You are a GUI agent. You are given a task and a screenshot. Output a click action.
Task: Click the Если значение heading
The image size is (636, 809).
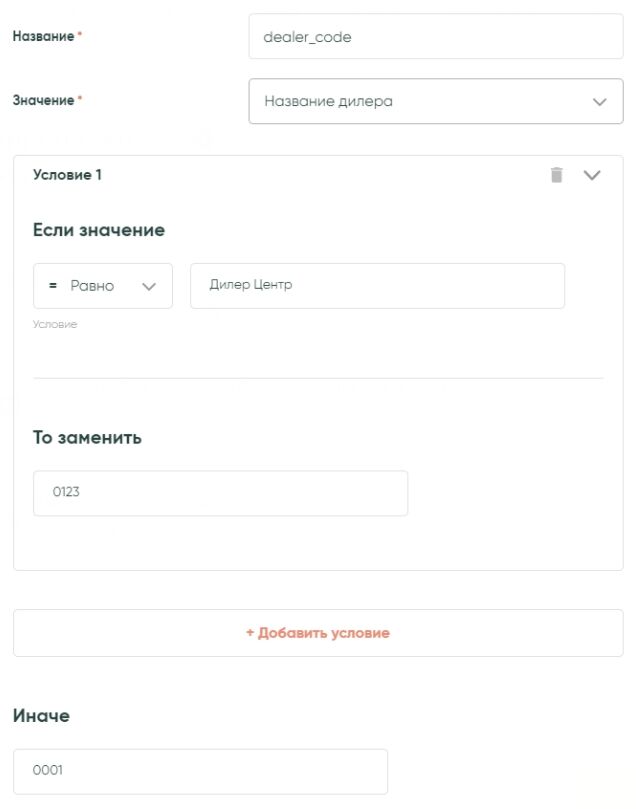(x=98, y=230)
